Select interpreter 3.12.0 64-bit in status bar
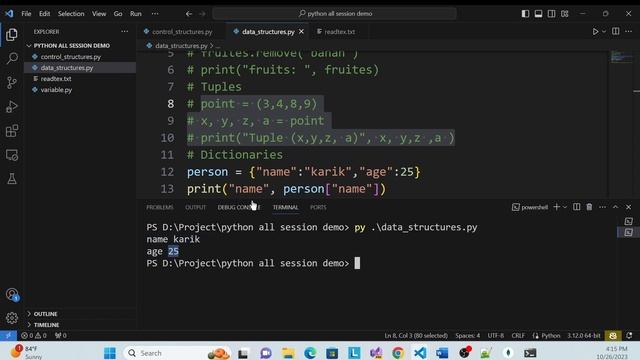Viewport: 640px width, 360px height. coord(583,336)
